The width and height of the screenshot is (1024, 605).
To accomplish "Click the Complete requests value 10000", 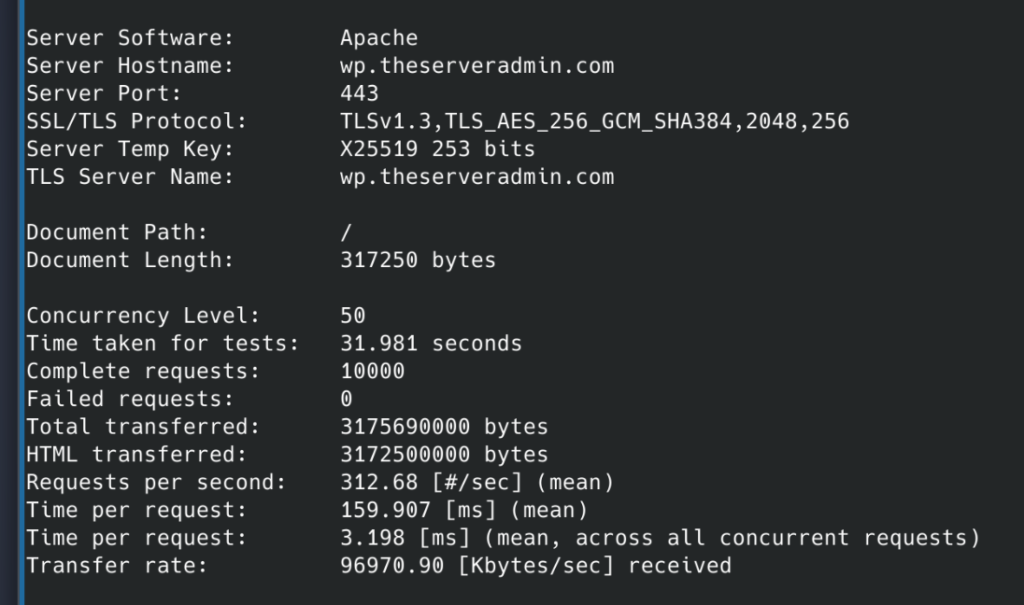I will pos(372,372).
